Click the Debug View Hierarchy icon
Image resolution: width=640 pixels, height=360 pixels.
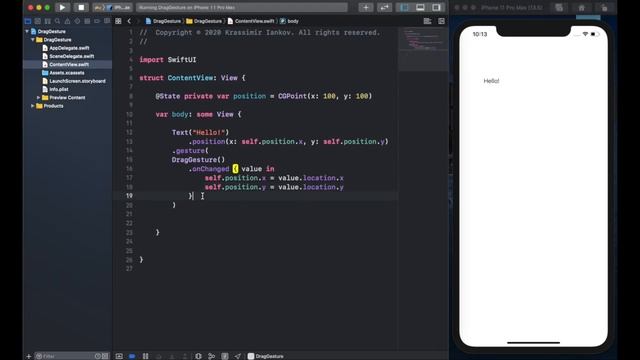198,356
